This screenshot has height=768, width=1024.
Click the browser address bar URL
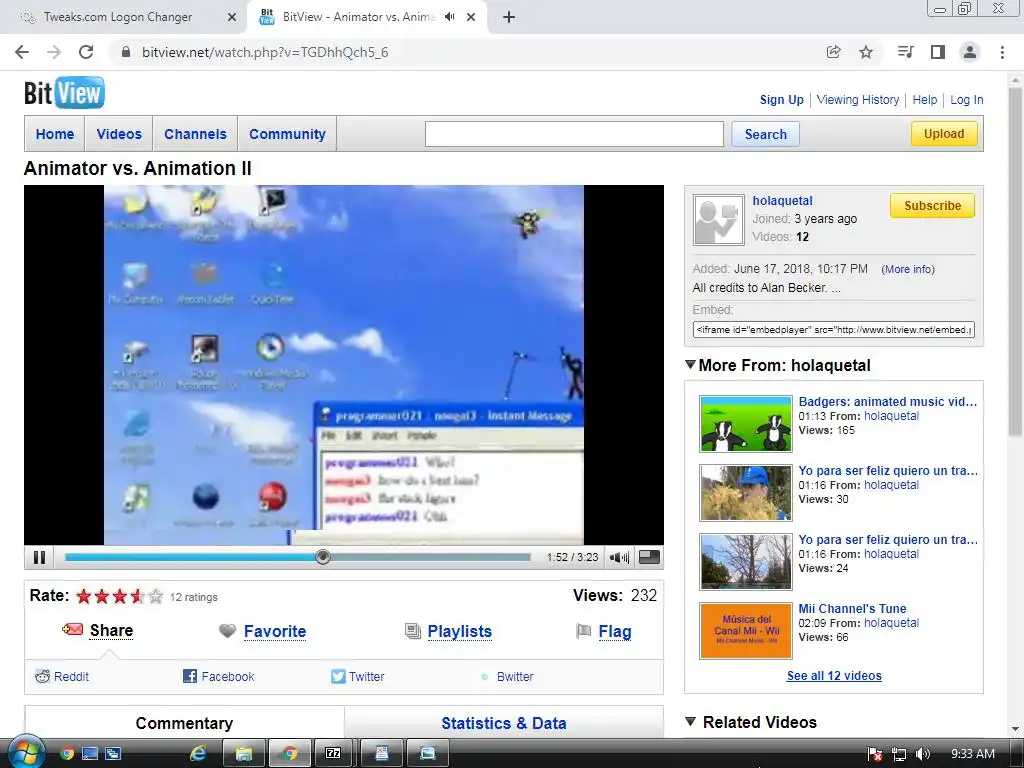(265, 52)
